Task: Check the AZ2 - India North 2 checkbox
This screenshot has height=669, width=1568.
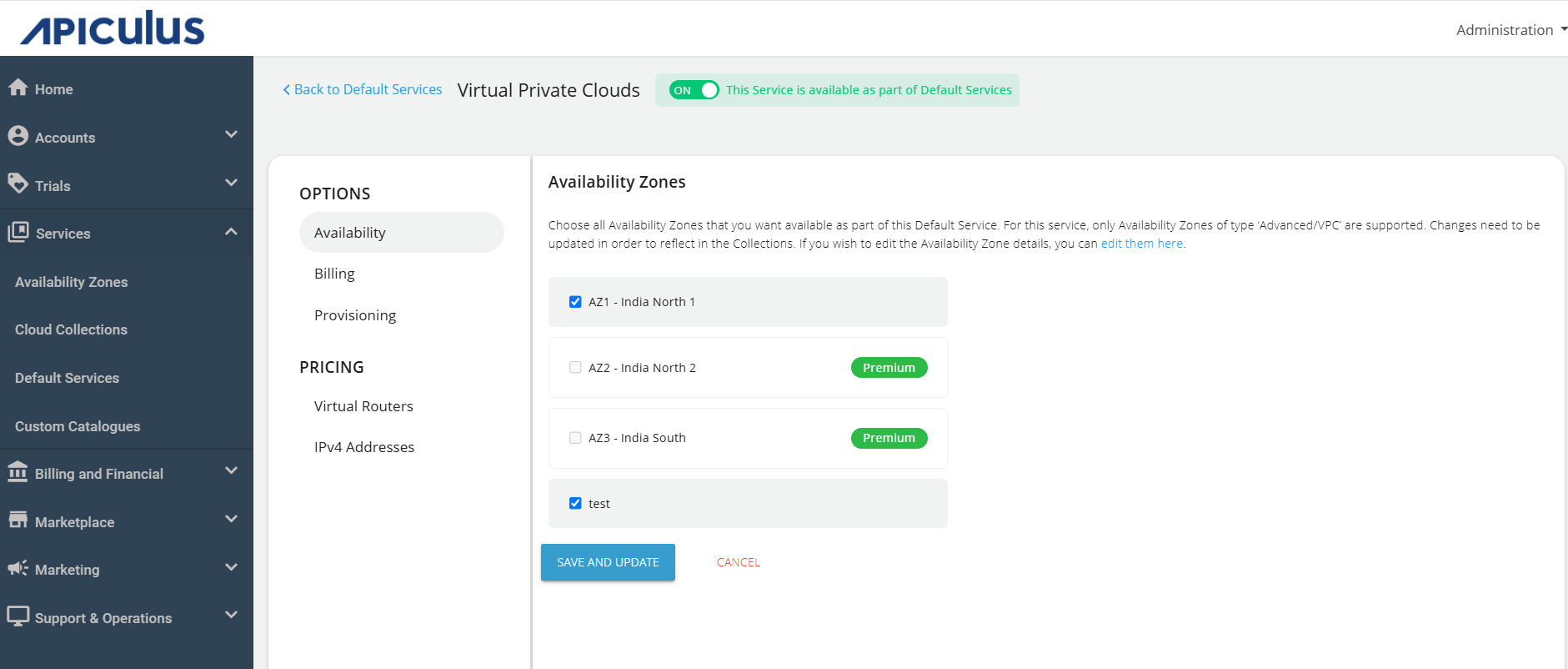Action: pyautogui.click(x=575, y=368)
